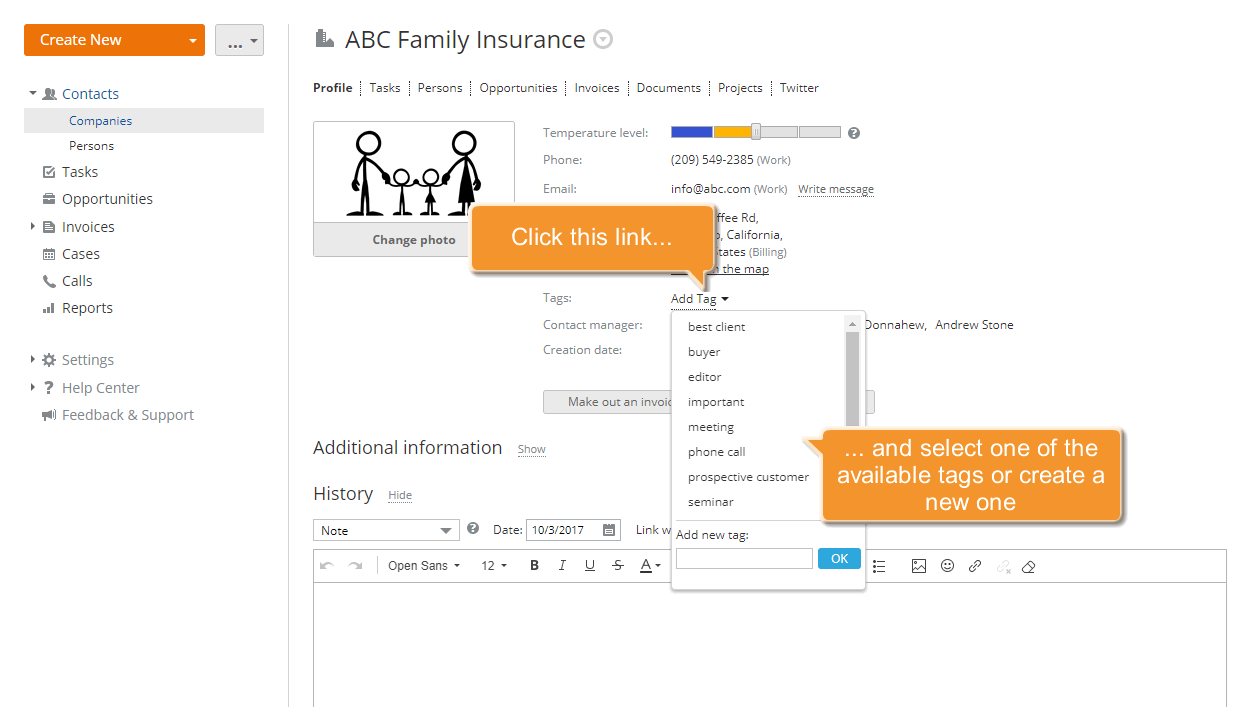
Task: Adjust the Temperature level slider handle
Action: pyautogui.click(x=756, y=132)
